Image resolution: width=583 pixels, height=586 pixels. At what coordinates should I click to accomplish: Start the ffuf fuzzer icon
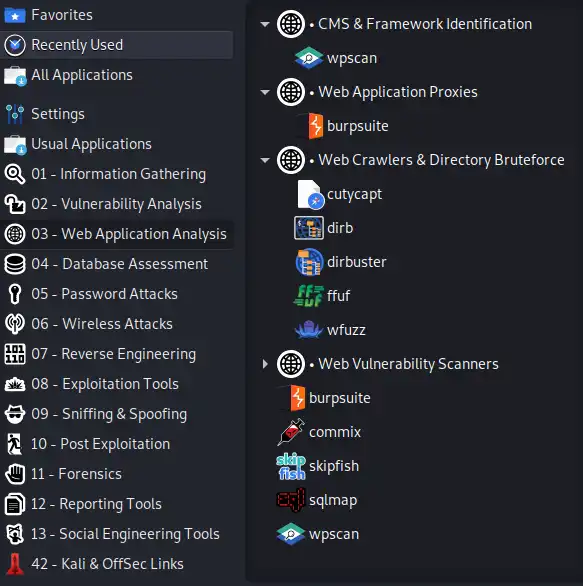309,296
